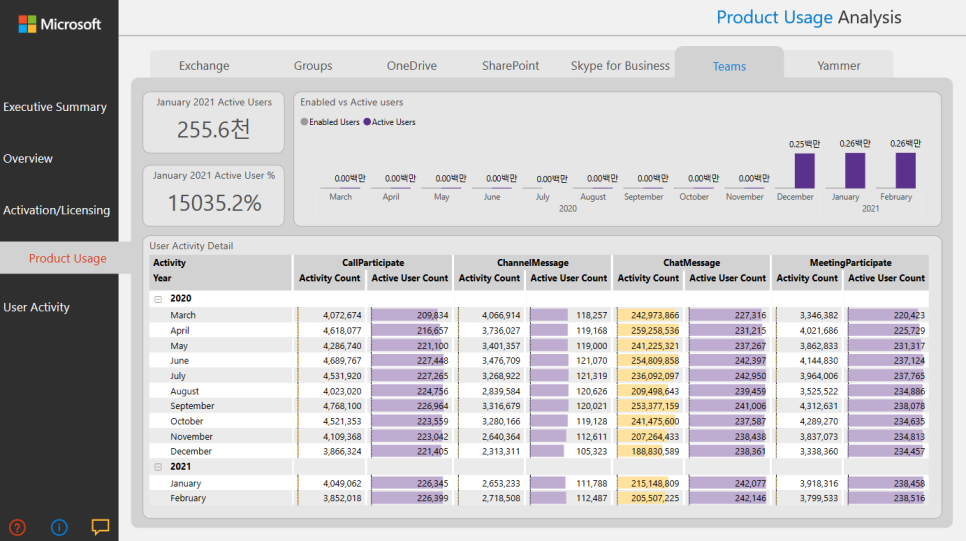Screen dimensions: 966x541
Task: Select the November row label
Action: [x=191, y=437]
